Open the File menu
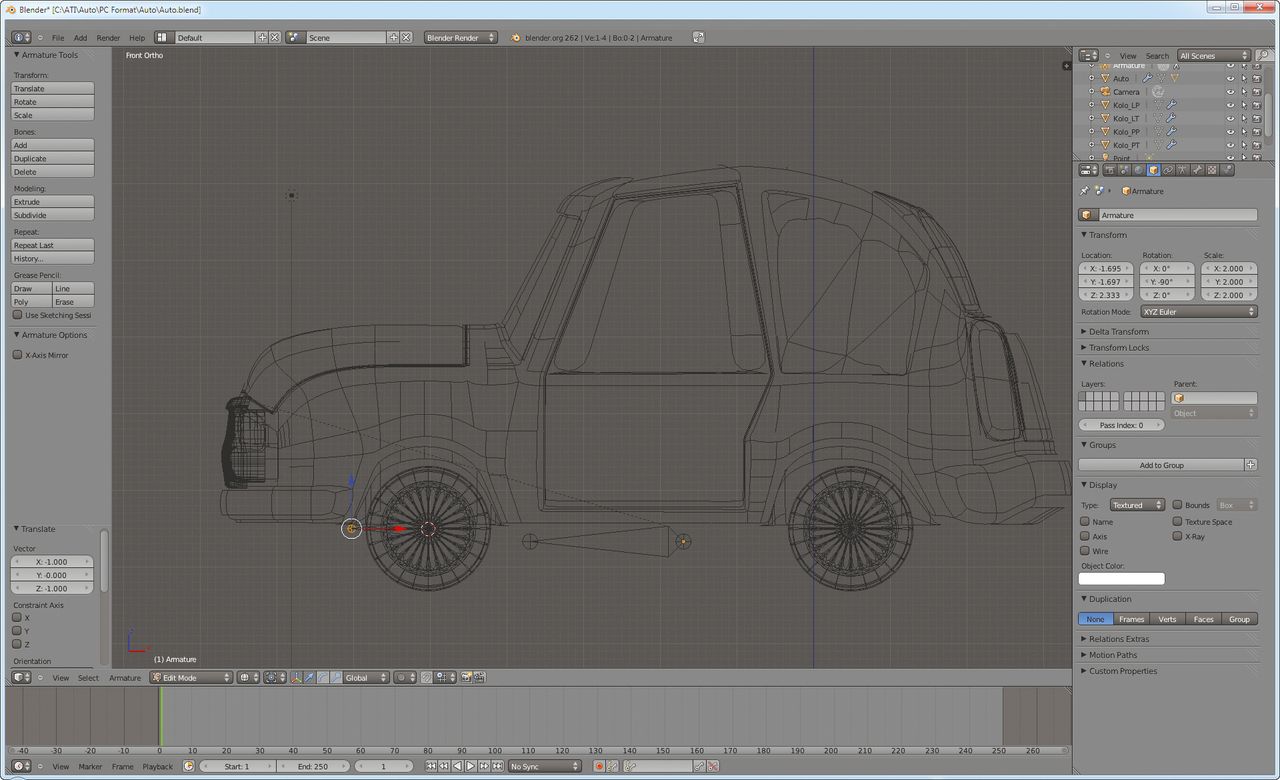The height and width of the screenshot is (780, 1280). point(58,38)
